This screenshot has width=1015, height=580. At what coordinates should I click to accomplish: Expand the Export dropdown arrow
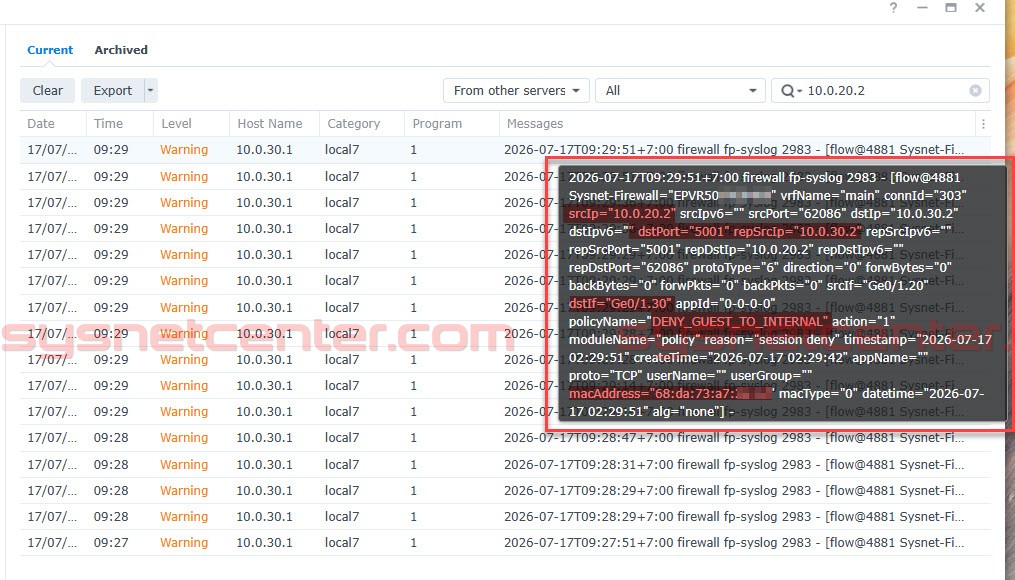(x=150, y=91)
